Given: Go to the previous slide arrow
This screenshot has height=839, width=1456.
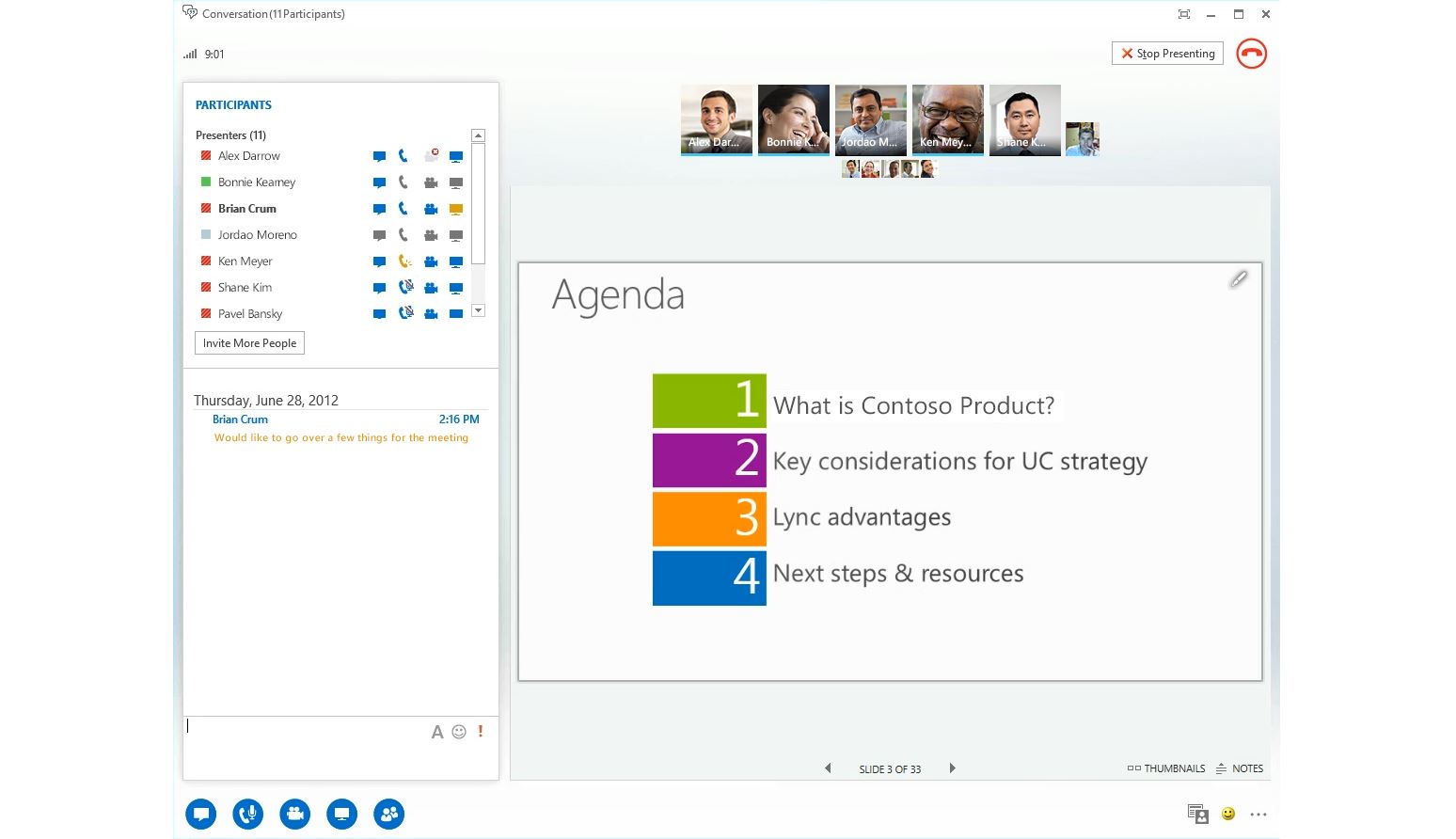Looking at the screenshot, I should click(x=828, y=768).
